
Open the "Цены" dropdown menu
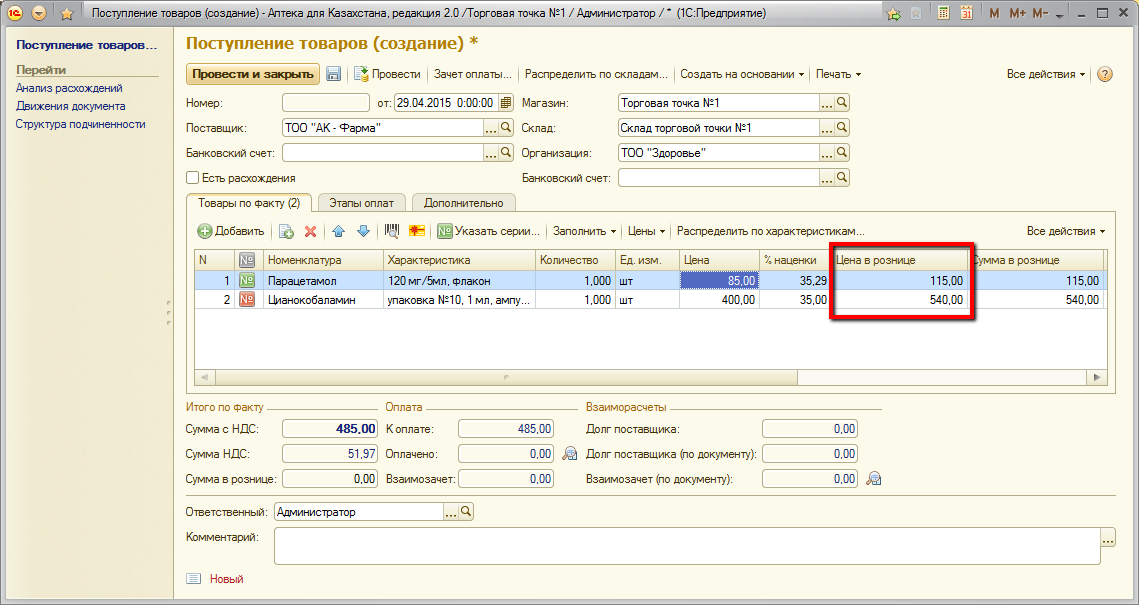[x=647, y=231]
